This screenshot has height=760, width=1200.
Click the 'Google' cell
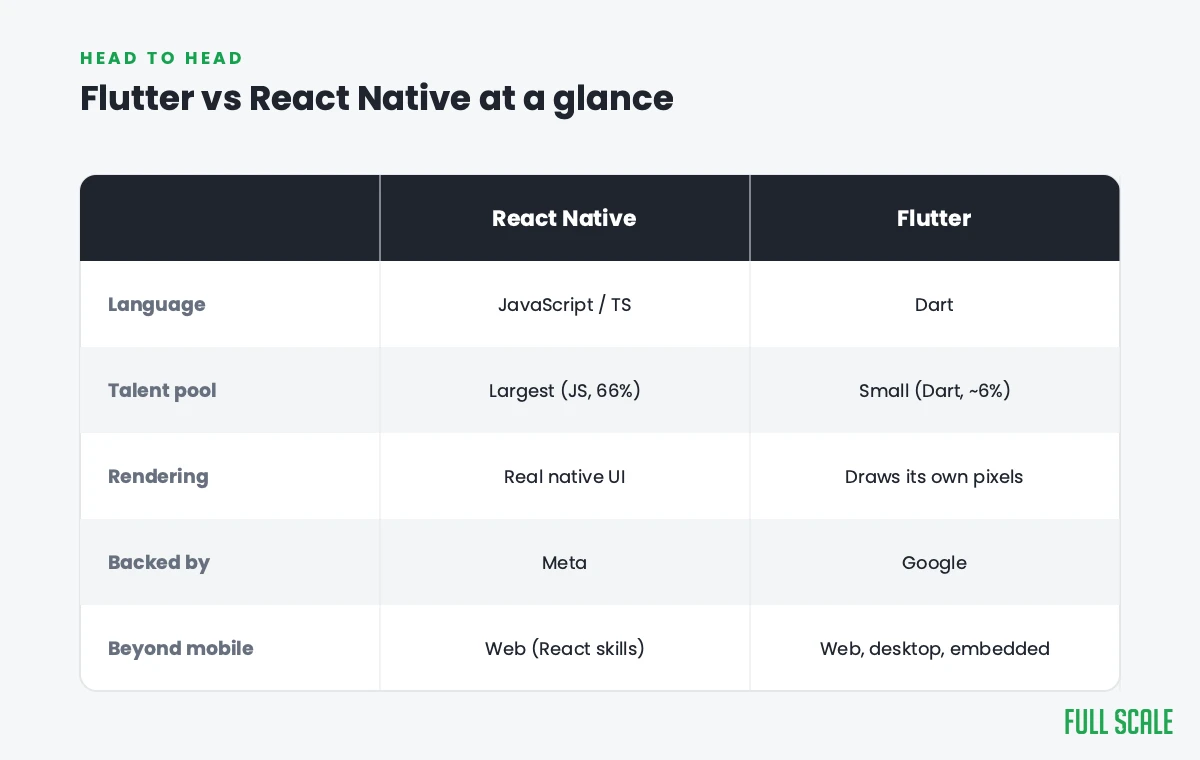click(934, 562)
